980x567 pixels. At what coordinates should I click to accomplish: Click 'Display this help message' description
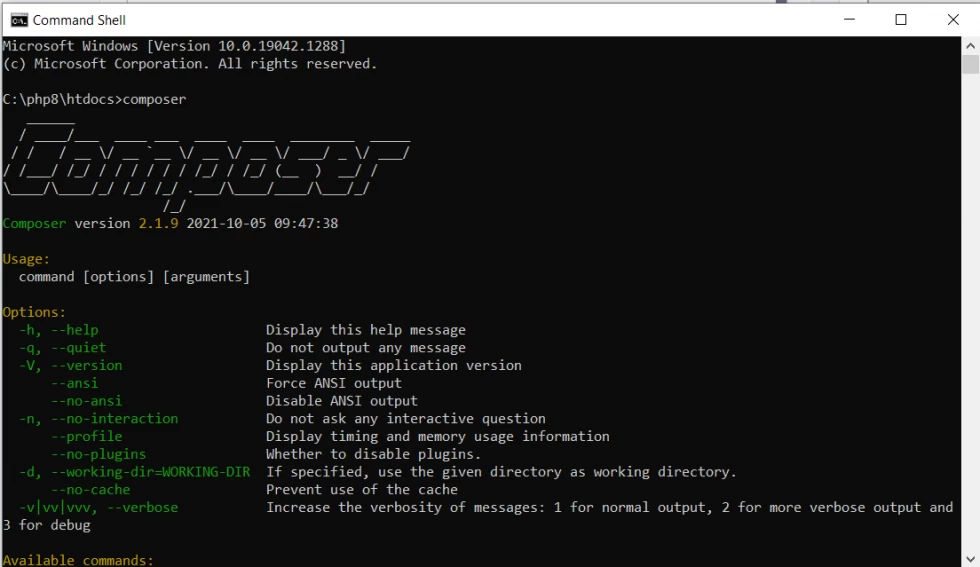pos(366,330)
